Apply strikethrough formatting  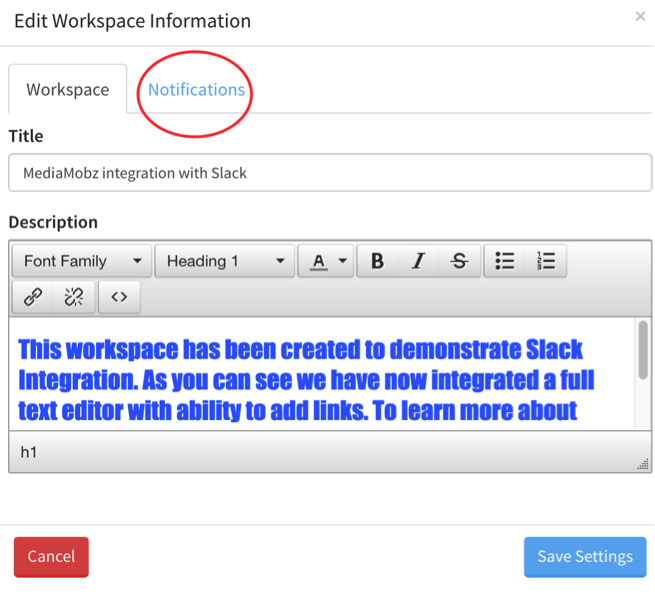(x=459, y=261)
